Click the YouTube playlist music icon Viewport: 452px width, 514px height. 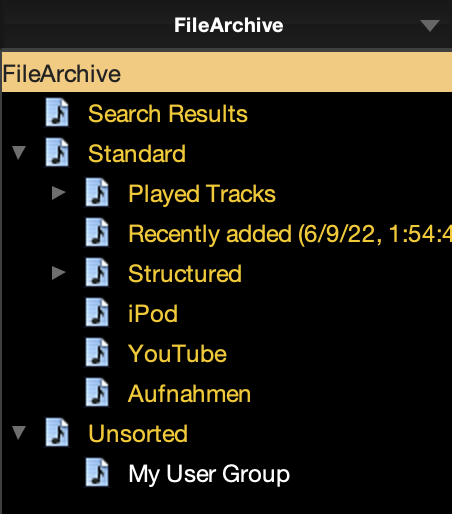pyautogui.click(x=97, y=353)
